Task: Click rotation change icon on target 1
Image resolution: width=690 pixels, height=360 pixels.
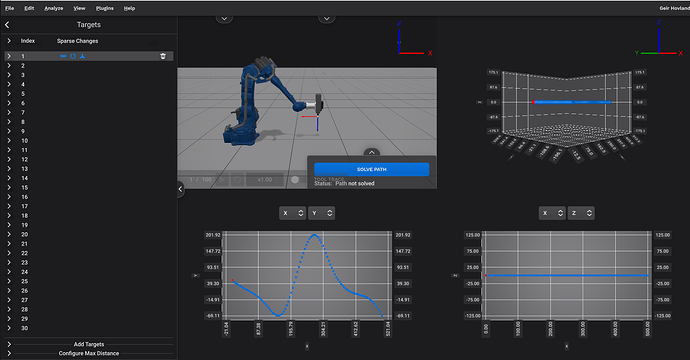Action: (x=73, y=56)
